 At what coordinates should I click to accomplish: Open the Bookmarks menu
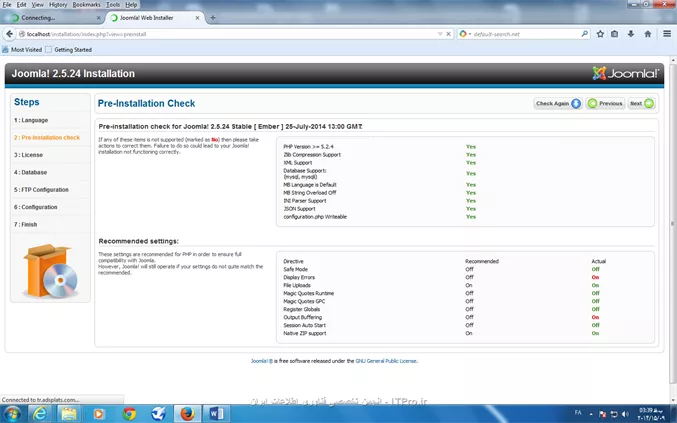[x=86, y=5]
